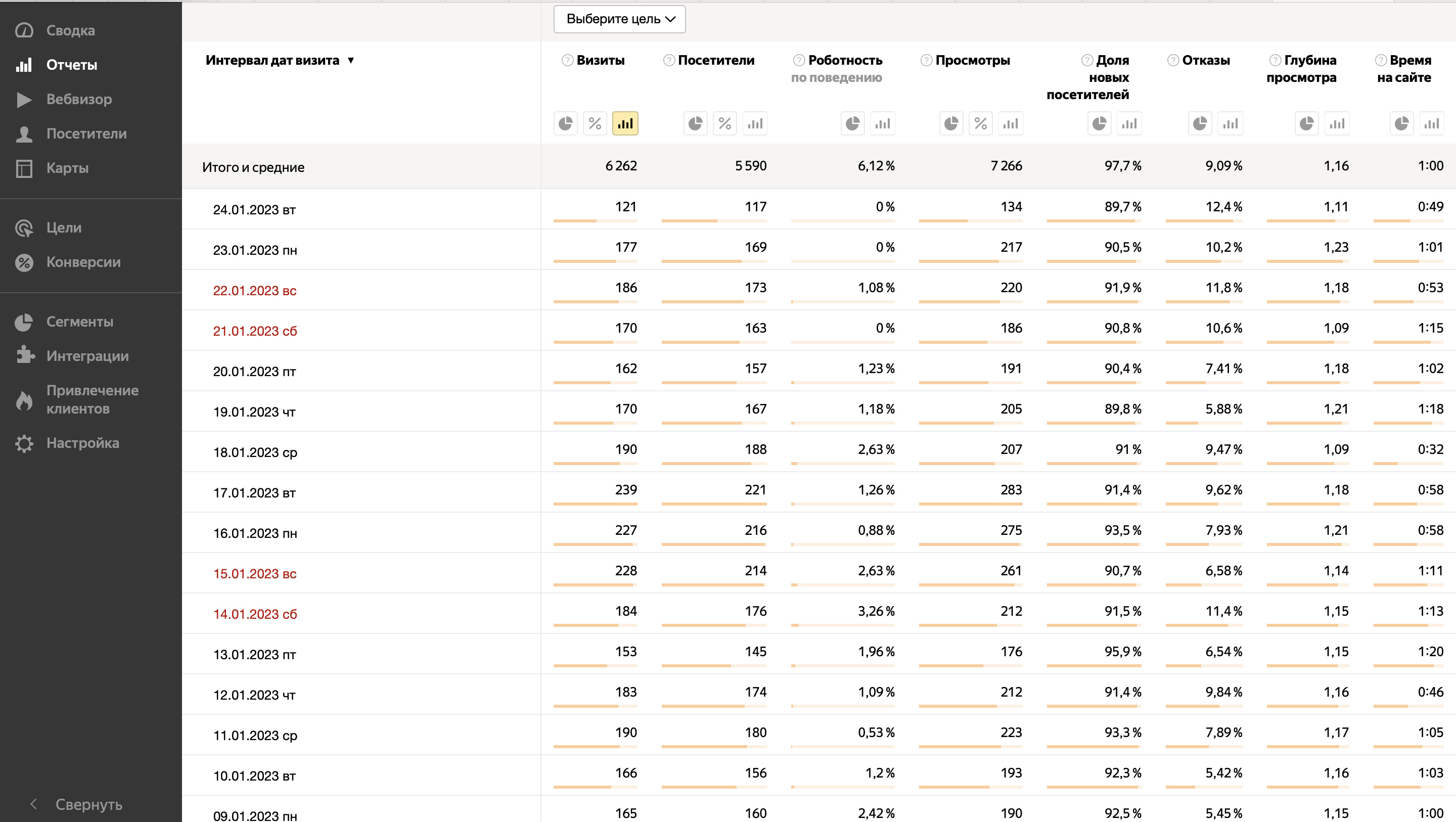The width and height of the screenshot is (1456, 822).
Task: Select bar chart view for Отказы
Action: [x=1230, y=123]
